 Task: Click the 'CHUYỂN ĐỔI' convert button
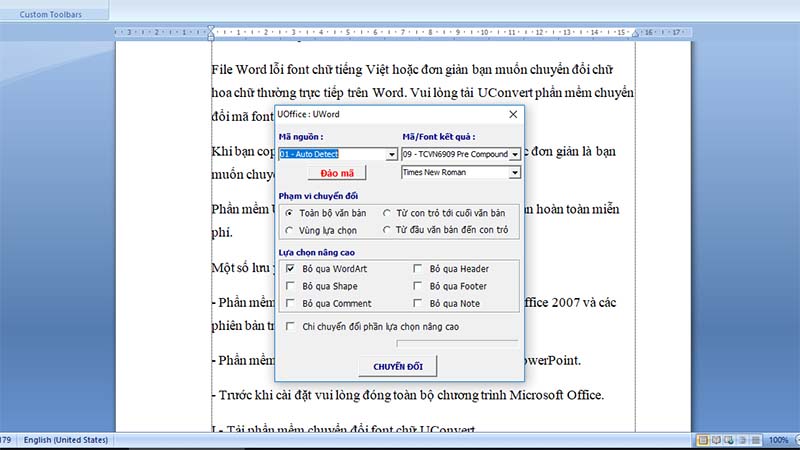398,366
